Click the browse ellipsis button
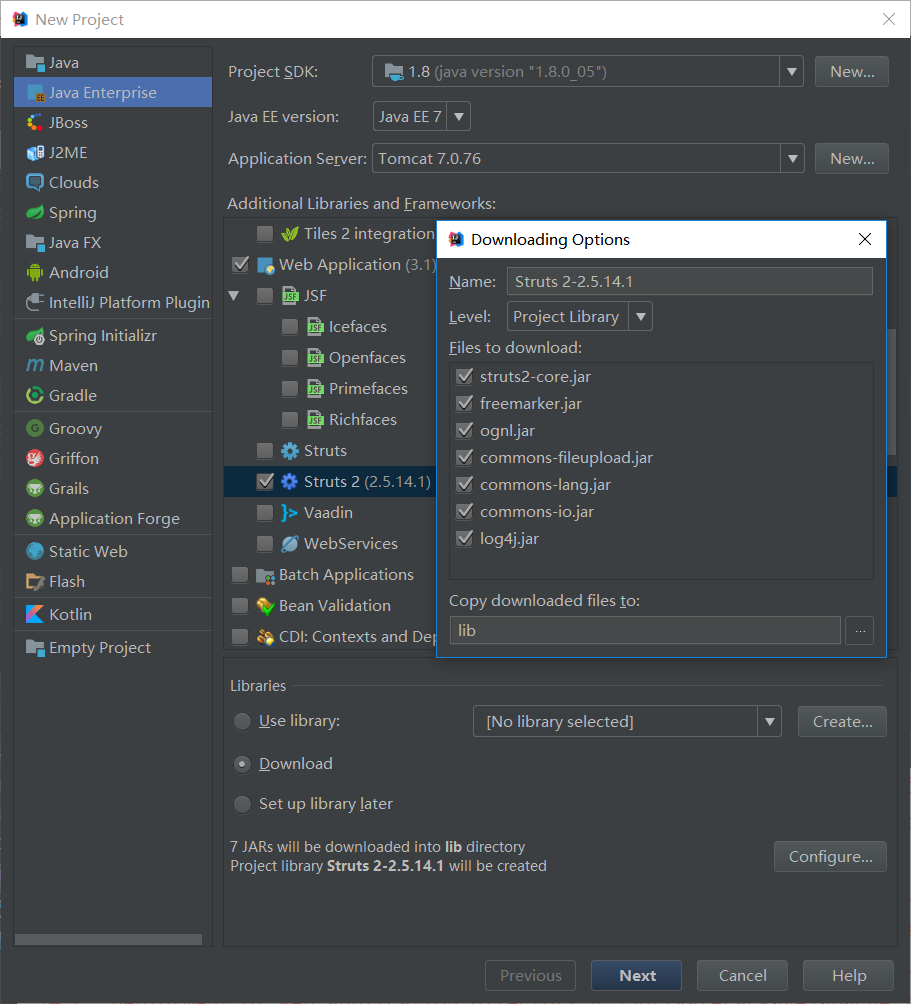 tap(859, 631)
